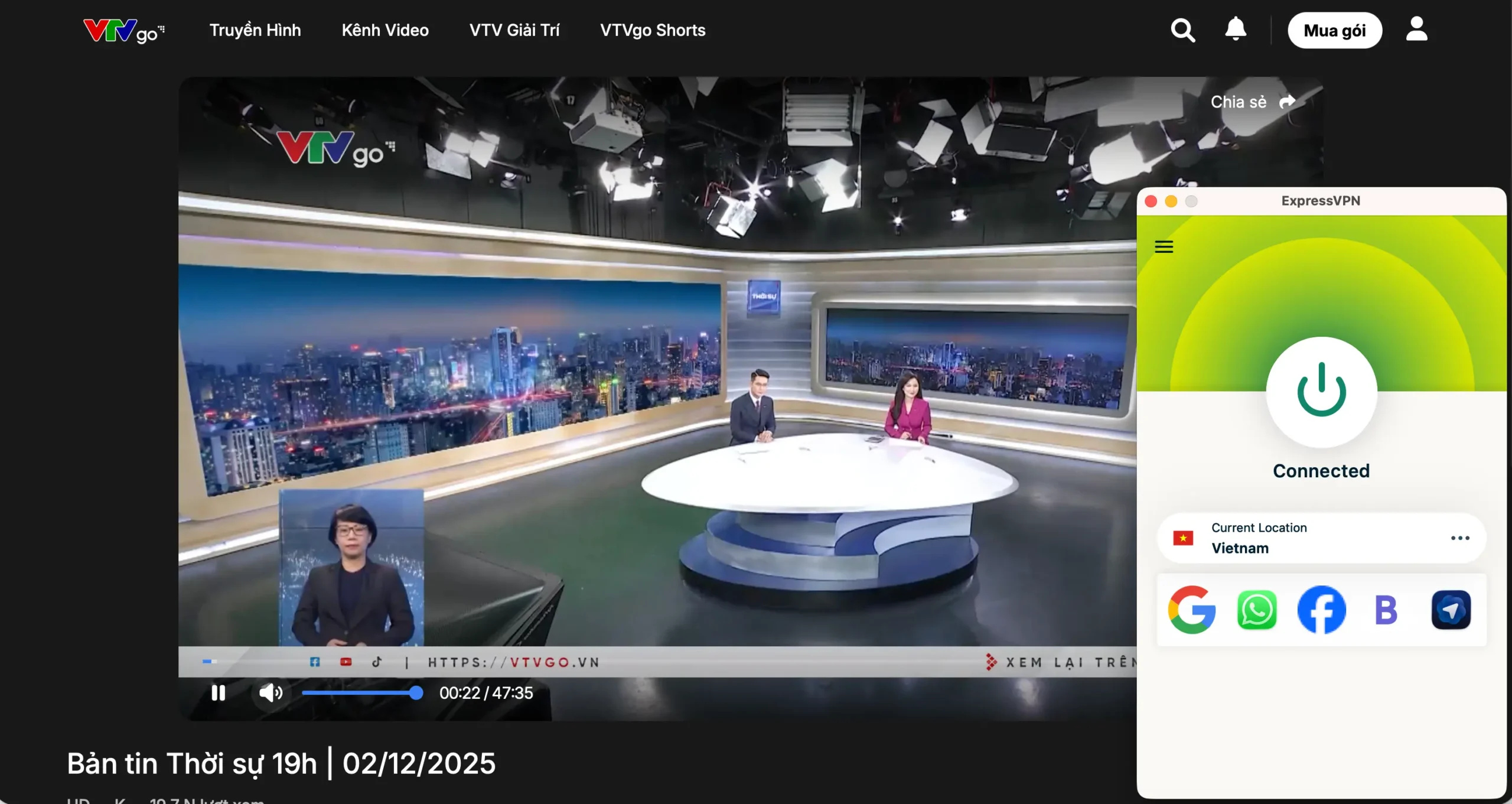Image resolution: width=1512 pixels, height=804 pixels.
Task: Open the Kênh Video section
Action: 385,30
